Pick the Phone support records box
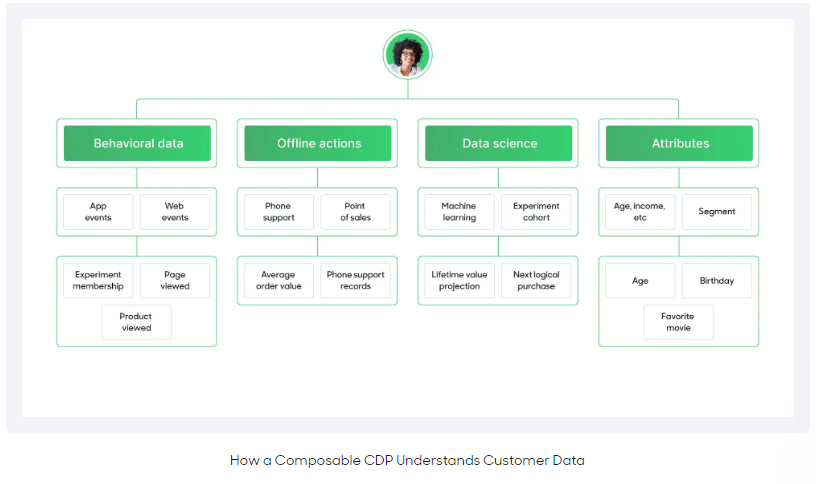This screenshot has height=484, width=816. (355, 281)
